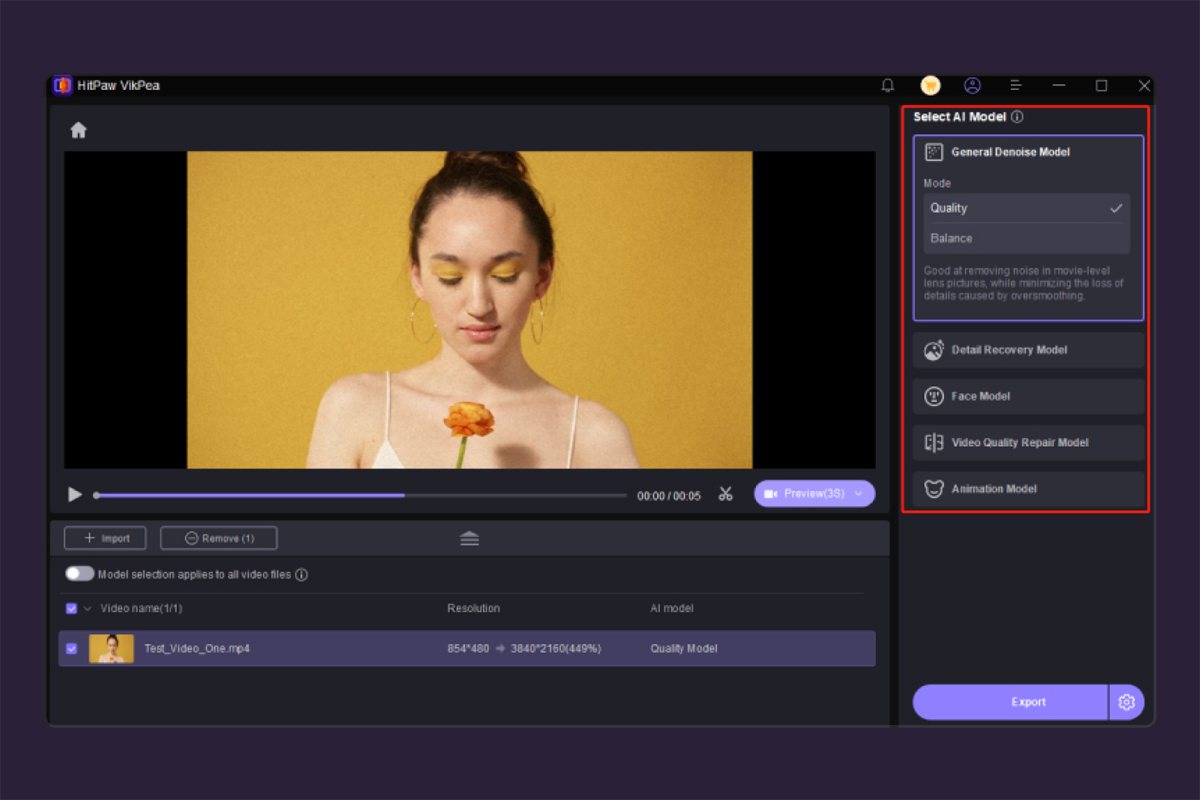Image resolution: width=1200 pixels, height=800 pixels.
Task: Click the Export button
Action: [1010, 702]
